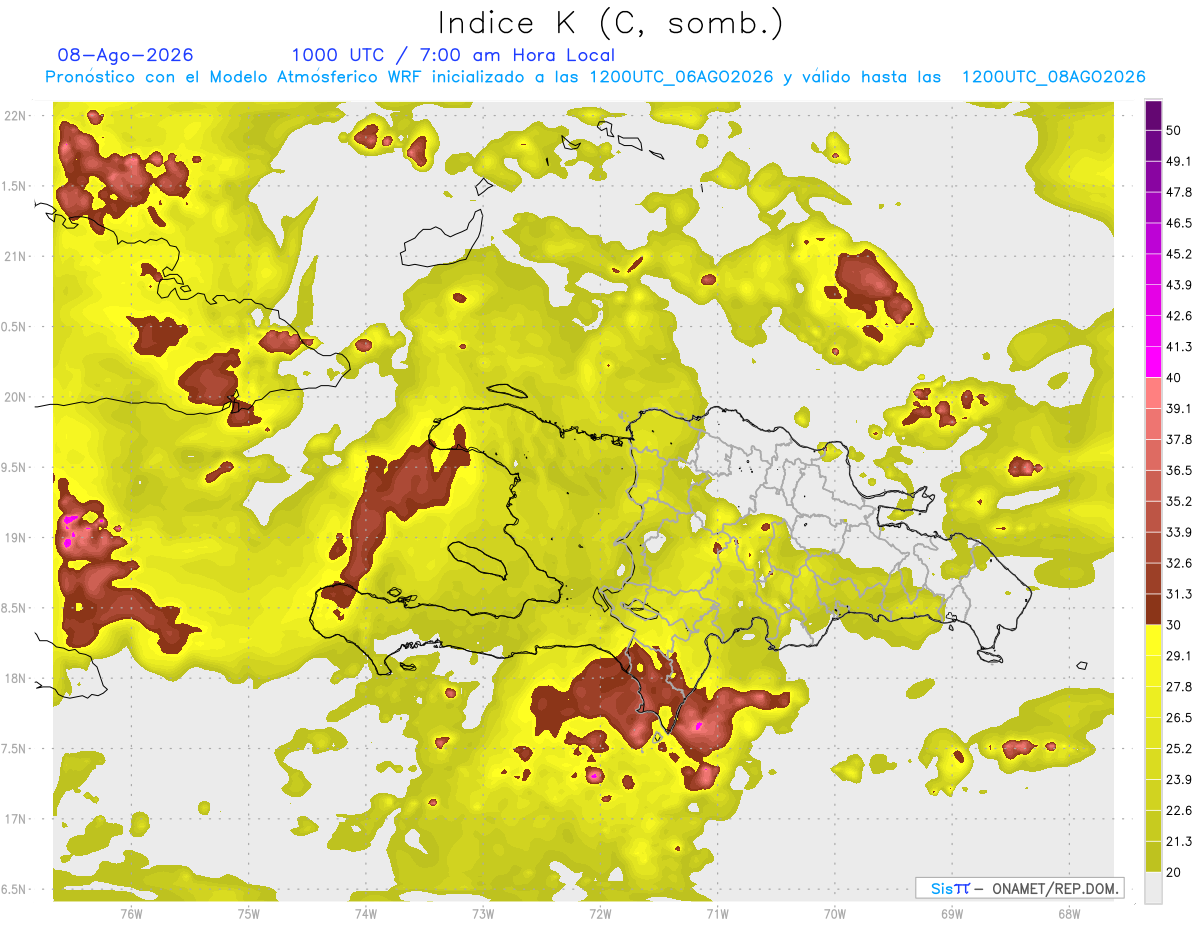
Task: Click the "18N" latitude label
Action: (16, 679)
